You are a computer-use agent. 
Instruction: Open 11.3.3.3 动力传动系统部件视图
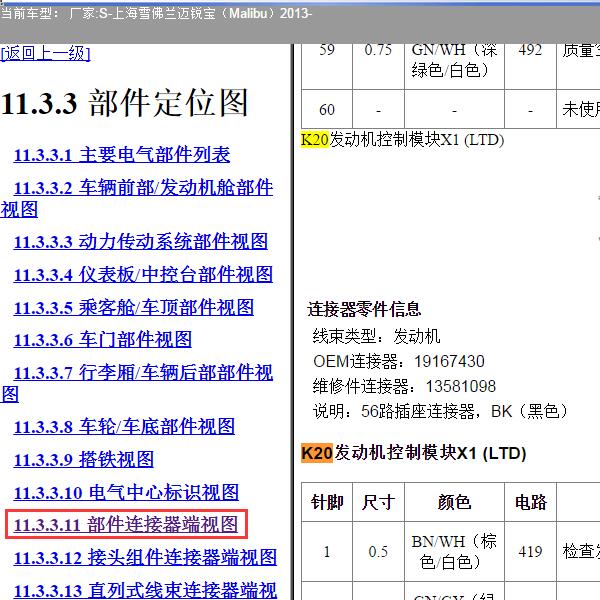[140, 242]
